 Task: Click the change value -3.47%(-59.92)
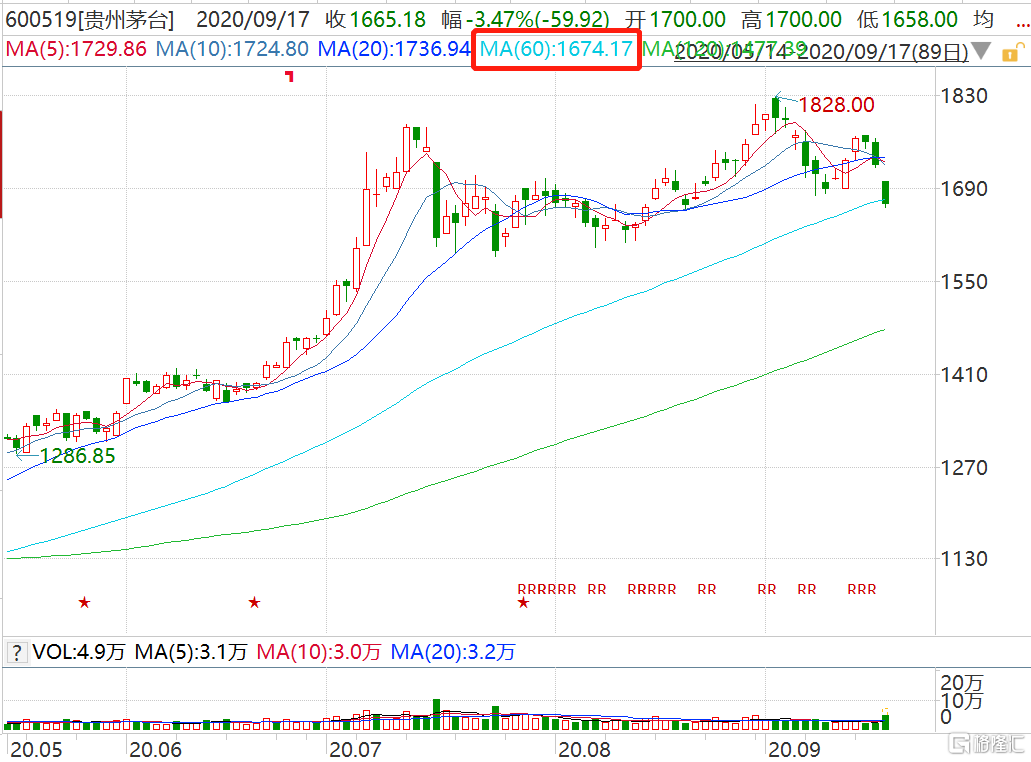(537, 19)
